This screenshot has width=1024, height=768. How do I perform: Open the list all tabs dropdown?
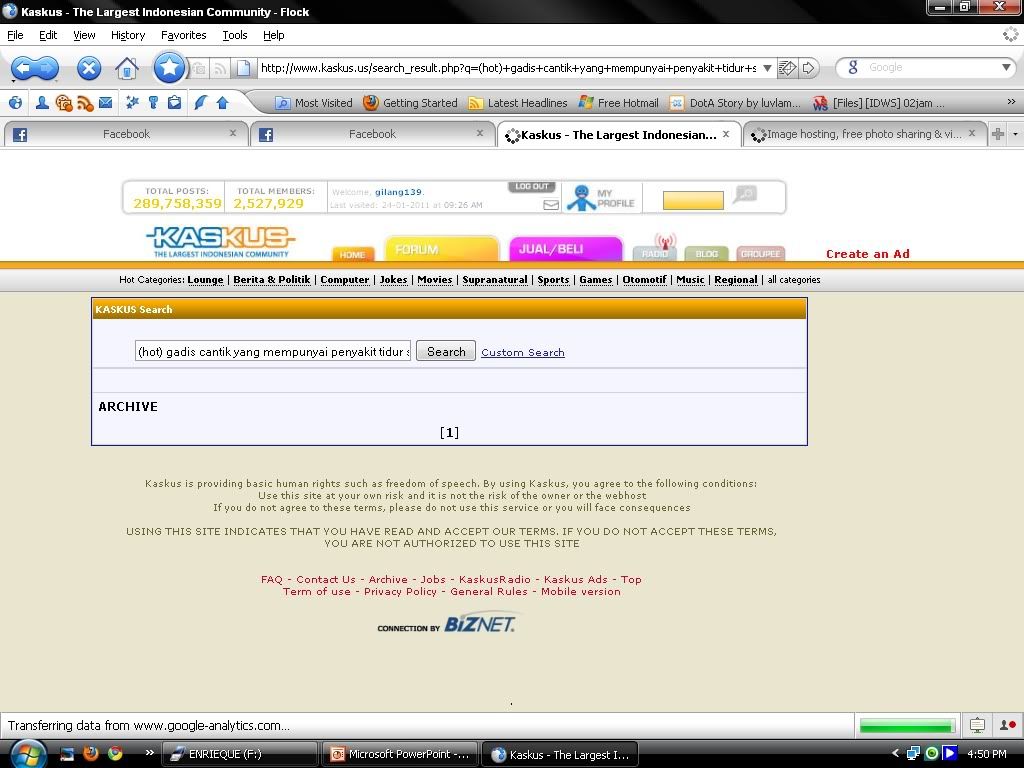[1015, 135]
